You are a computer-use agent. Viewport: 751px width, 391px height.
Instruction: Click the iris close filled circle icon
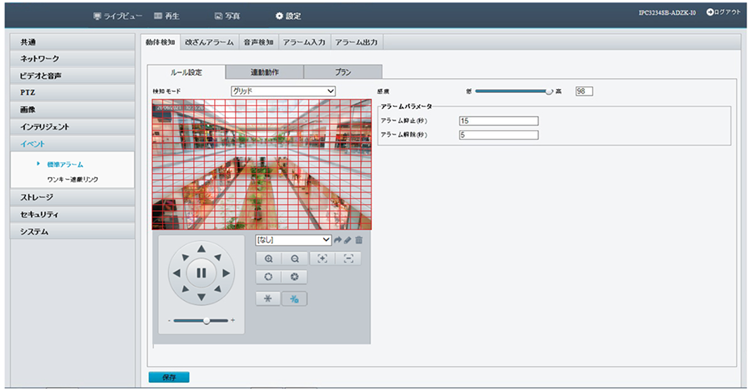coord(295,277)
